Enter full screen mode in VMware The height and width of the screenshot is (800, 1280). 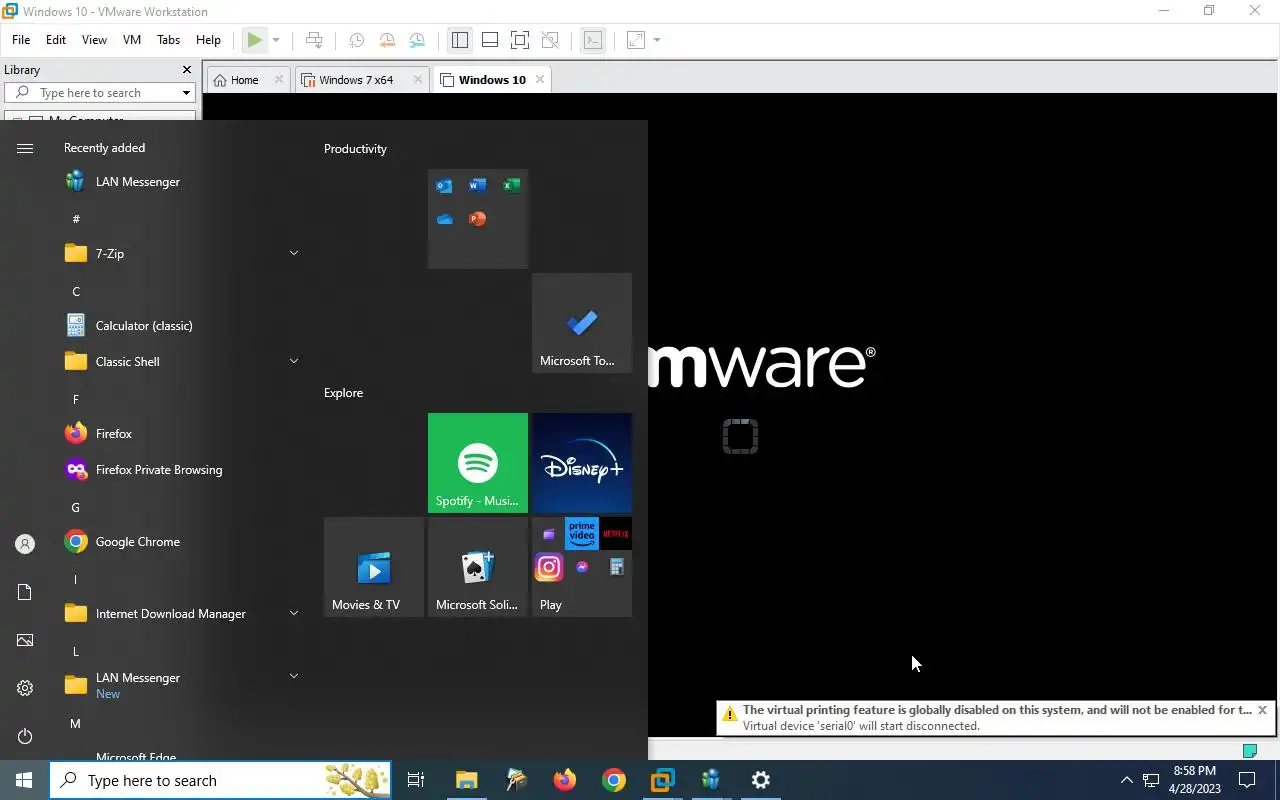[520, 40]
